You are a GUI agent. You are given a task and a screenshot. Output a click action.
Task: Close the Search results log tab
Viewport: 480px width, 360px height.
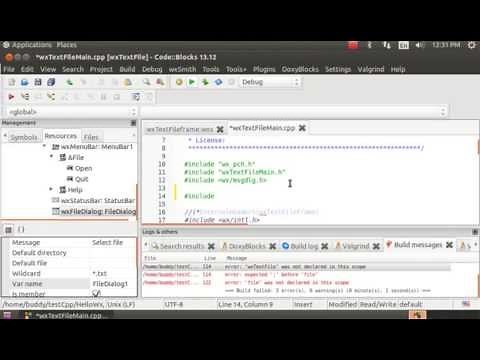(211, 246)
